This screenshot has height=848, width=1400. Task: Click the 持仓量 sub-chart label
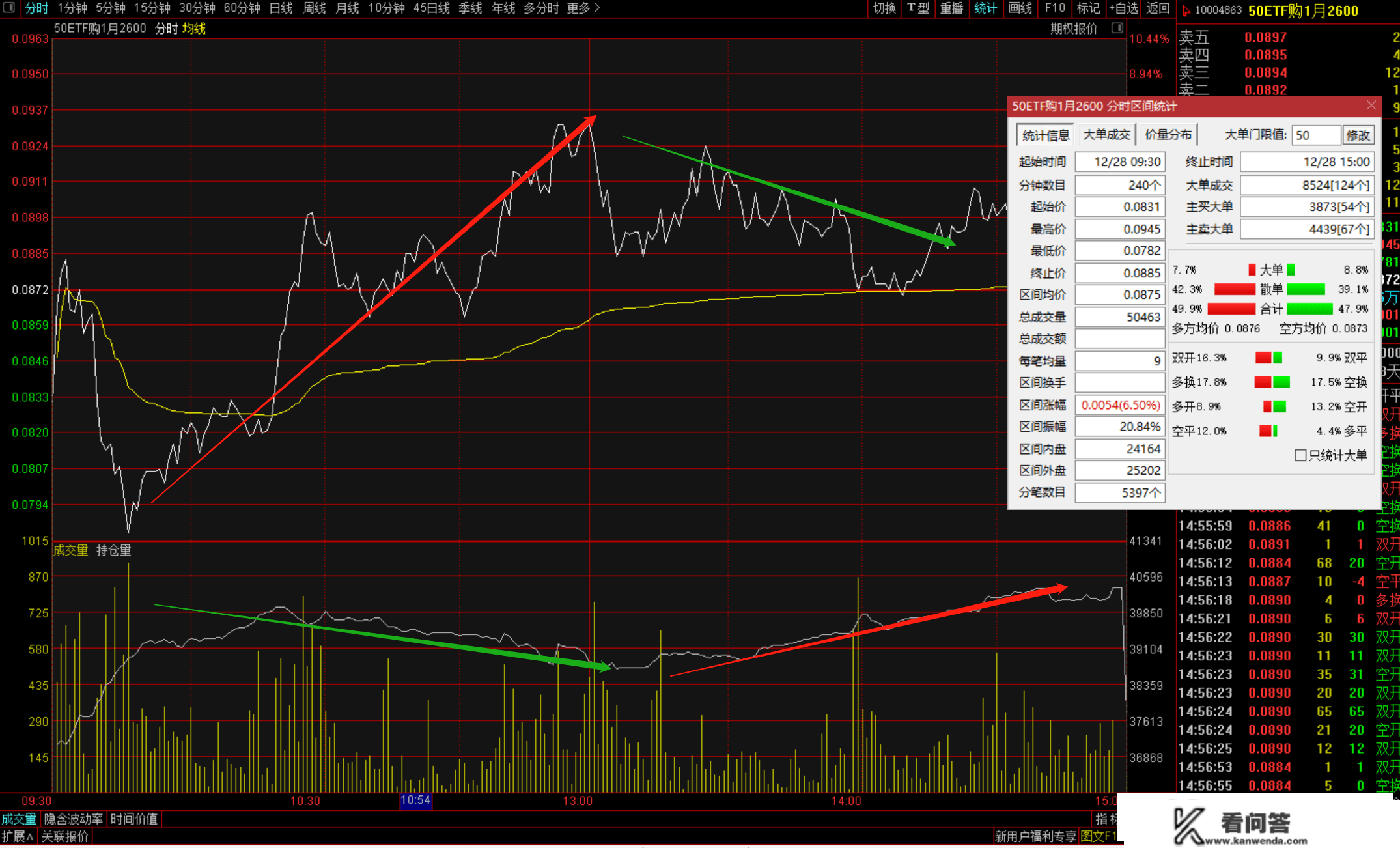tap(114, 550)
